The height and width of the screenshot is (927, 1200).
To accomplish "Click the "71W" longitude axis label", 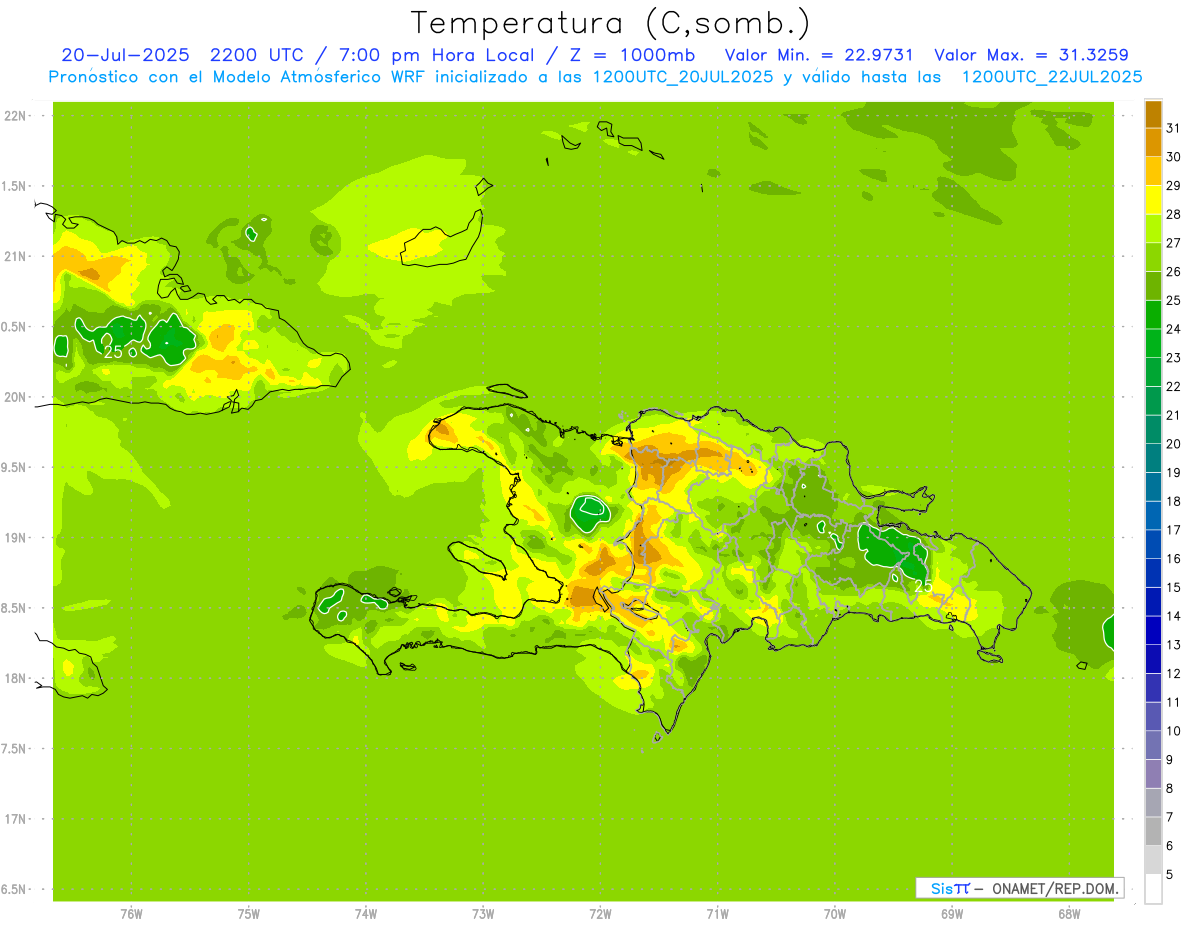I will pos(717,913).
